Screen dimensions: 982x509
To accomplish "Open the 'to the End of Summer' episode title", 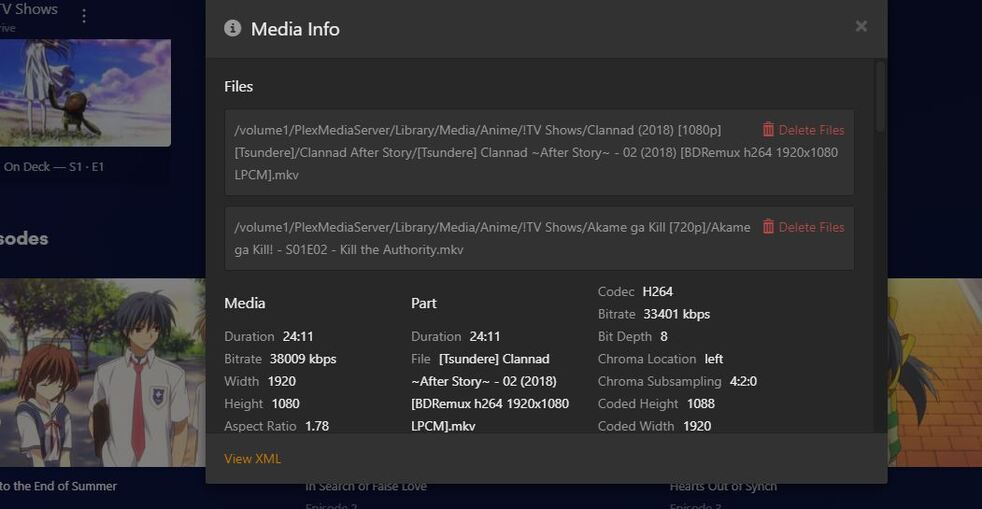I will pyautogui.click(x=58, y=486).
